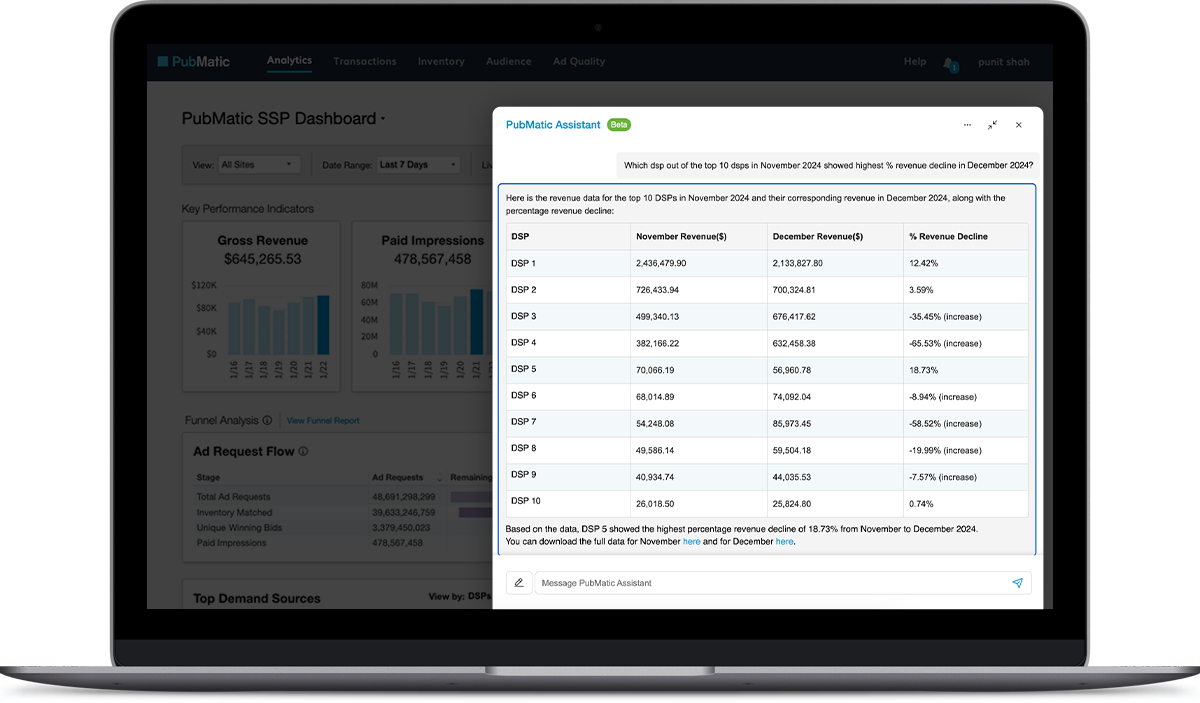Expand the All Sites view dropdown
This screenshot has width=1200, height=703.
(257, 165)
